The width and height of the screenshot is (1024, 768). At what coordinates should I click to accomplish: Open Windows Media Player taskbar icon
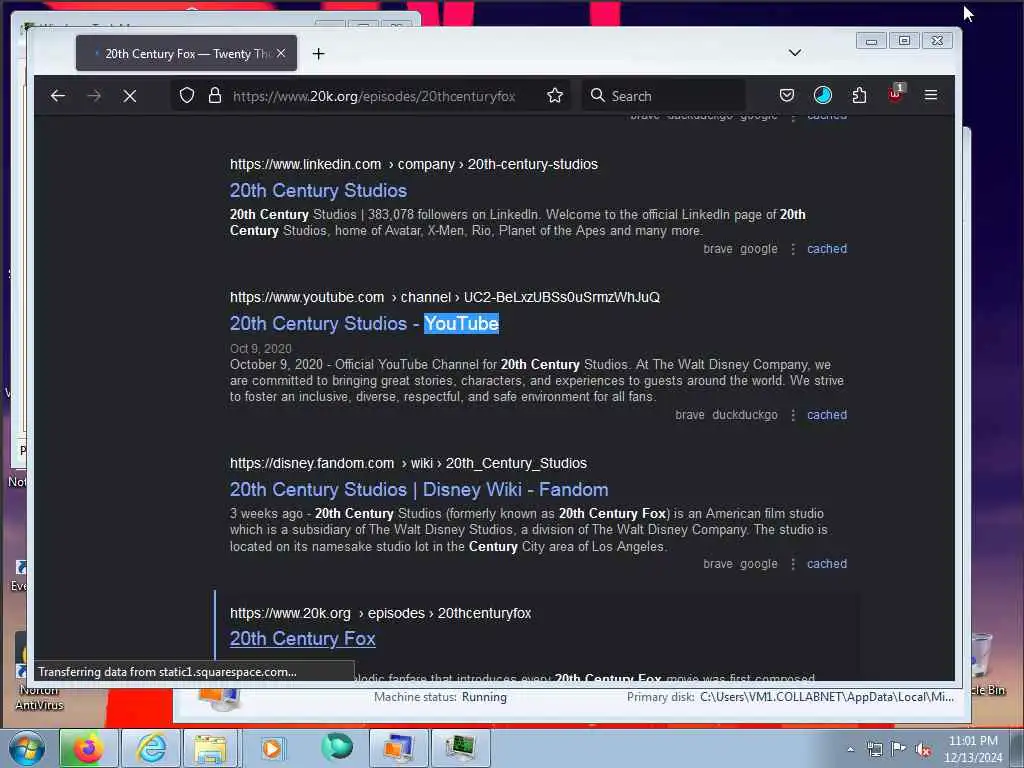pyautogui.click(x=272, y=748)
